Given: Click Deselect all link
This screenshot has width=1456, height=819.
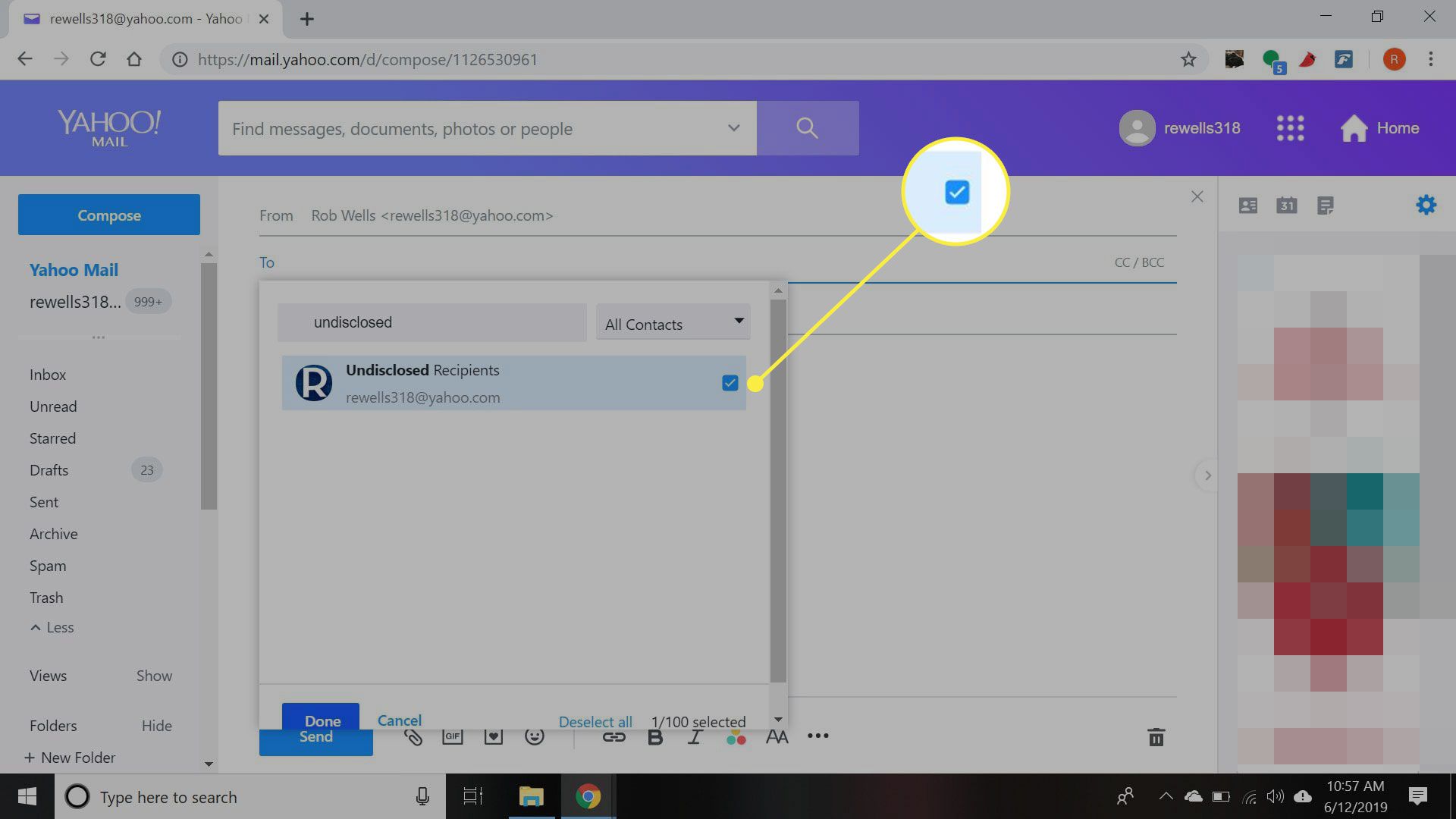Looking at the screenshot, I should point(595,722).
